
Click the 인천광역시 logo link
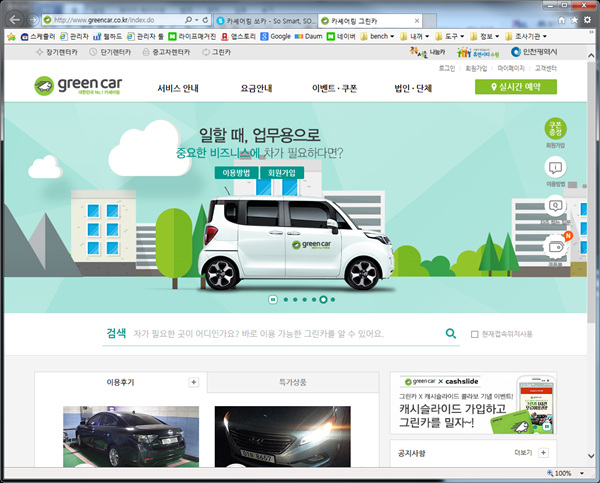(534, 52)
